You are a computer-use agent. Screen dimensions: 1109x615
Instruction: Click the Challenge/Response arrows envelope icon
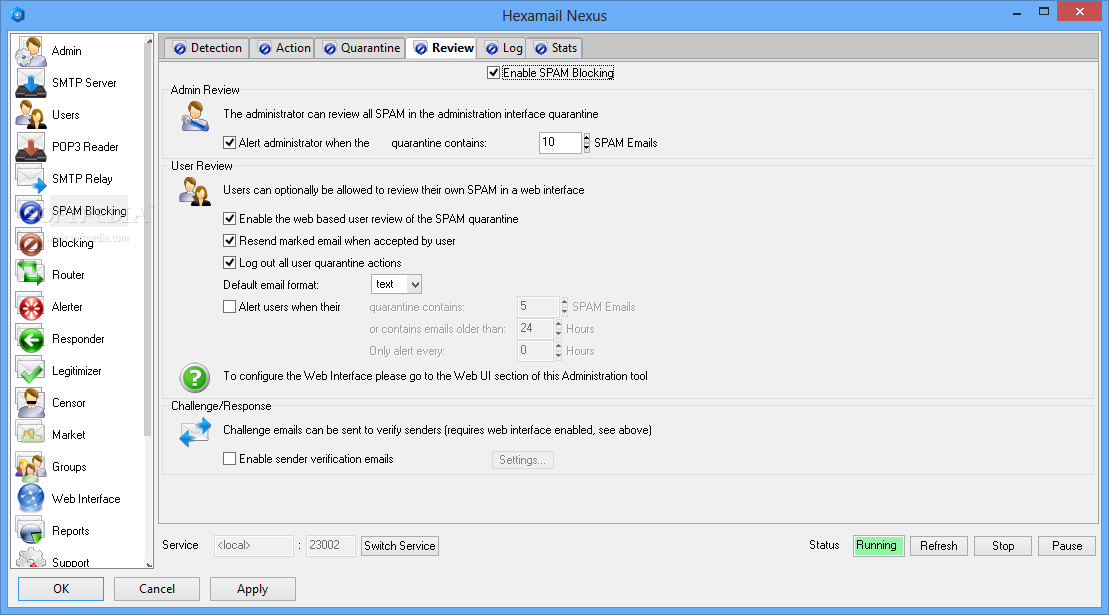click(194, 433)
